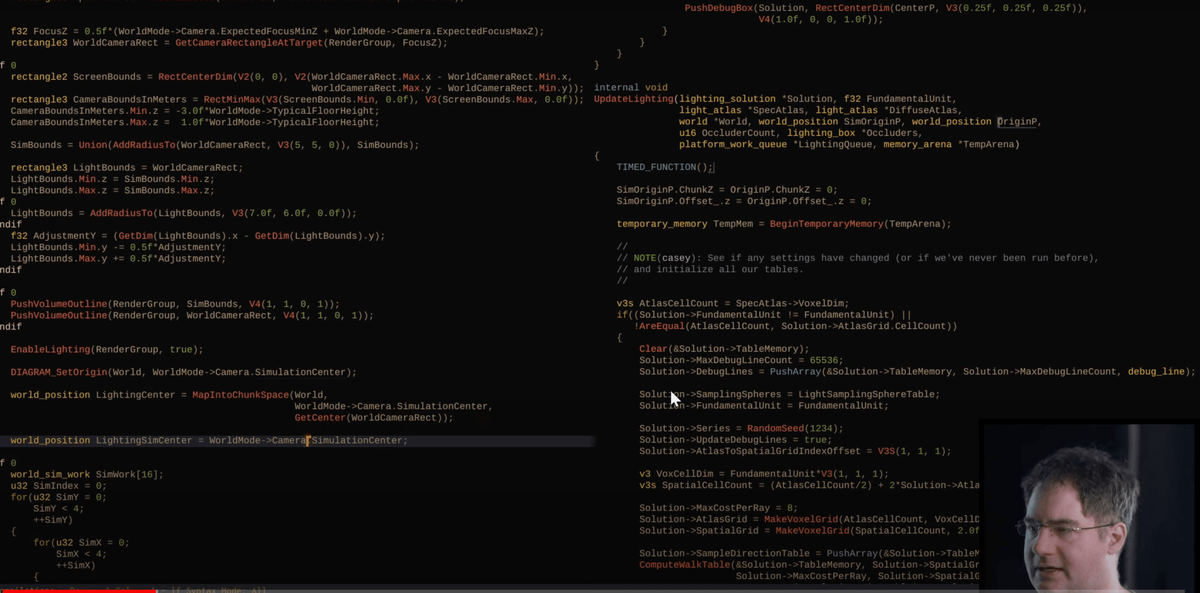Click the MaxDebugLineCount value 65536
This screenshot has height=593, width=1200.
point(823,360)
